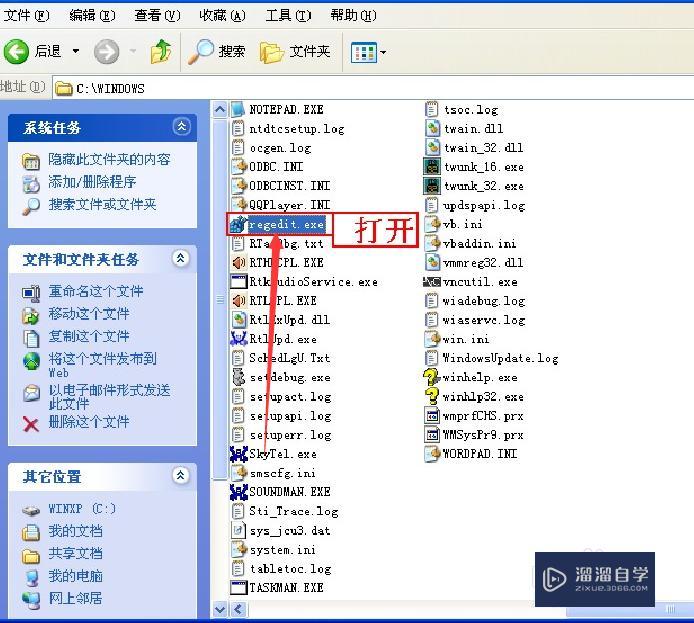This screenshot has height=623, width=694.
Task: Click 重命名这个文件 link
Action: pos(96,291)
